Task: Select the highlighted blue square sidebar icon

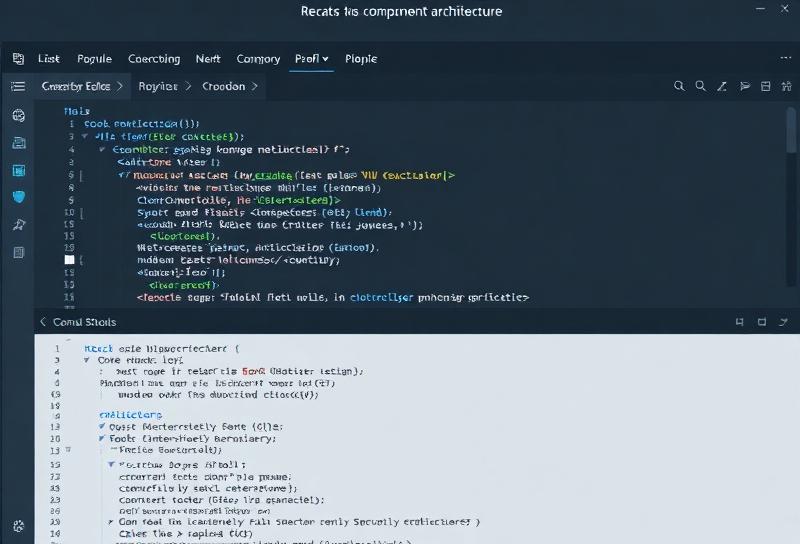Action: (x=19, y=170)
